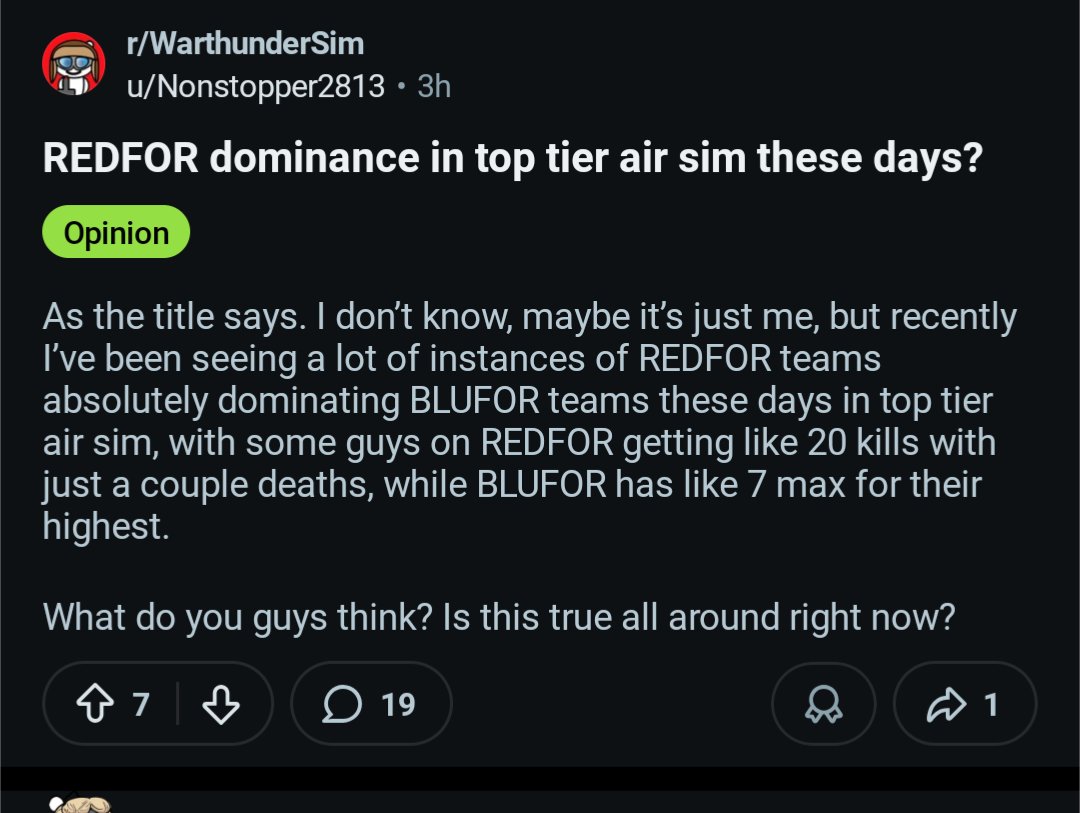1080x813 pixels.
Task: Click the text "Is this true all around right now?"
Action: click(700, 616)
